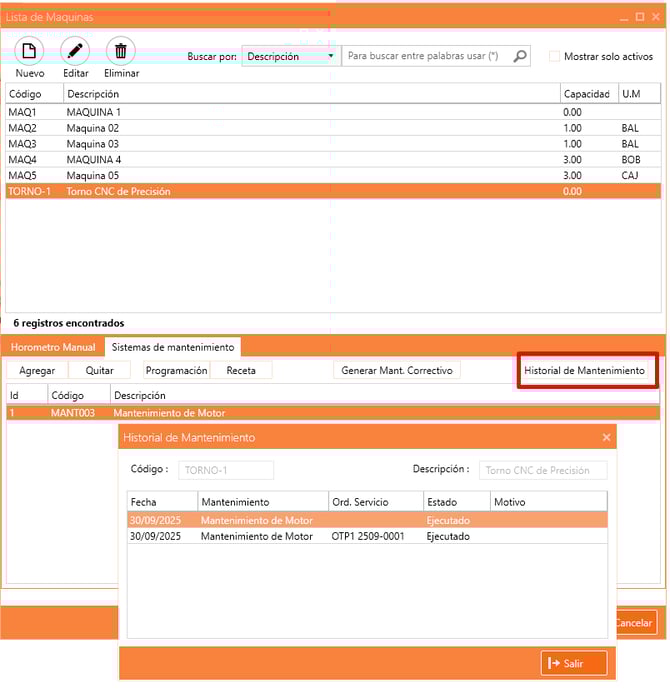Click the Receta button
The image size is (670, 693).
point(241,370)
